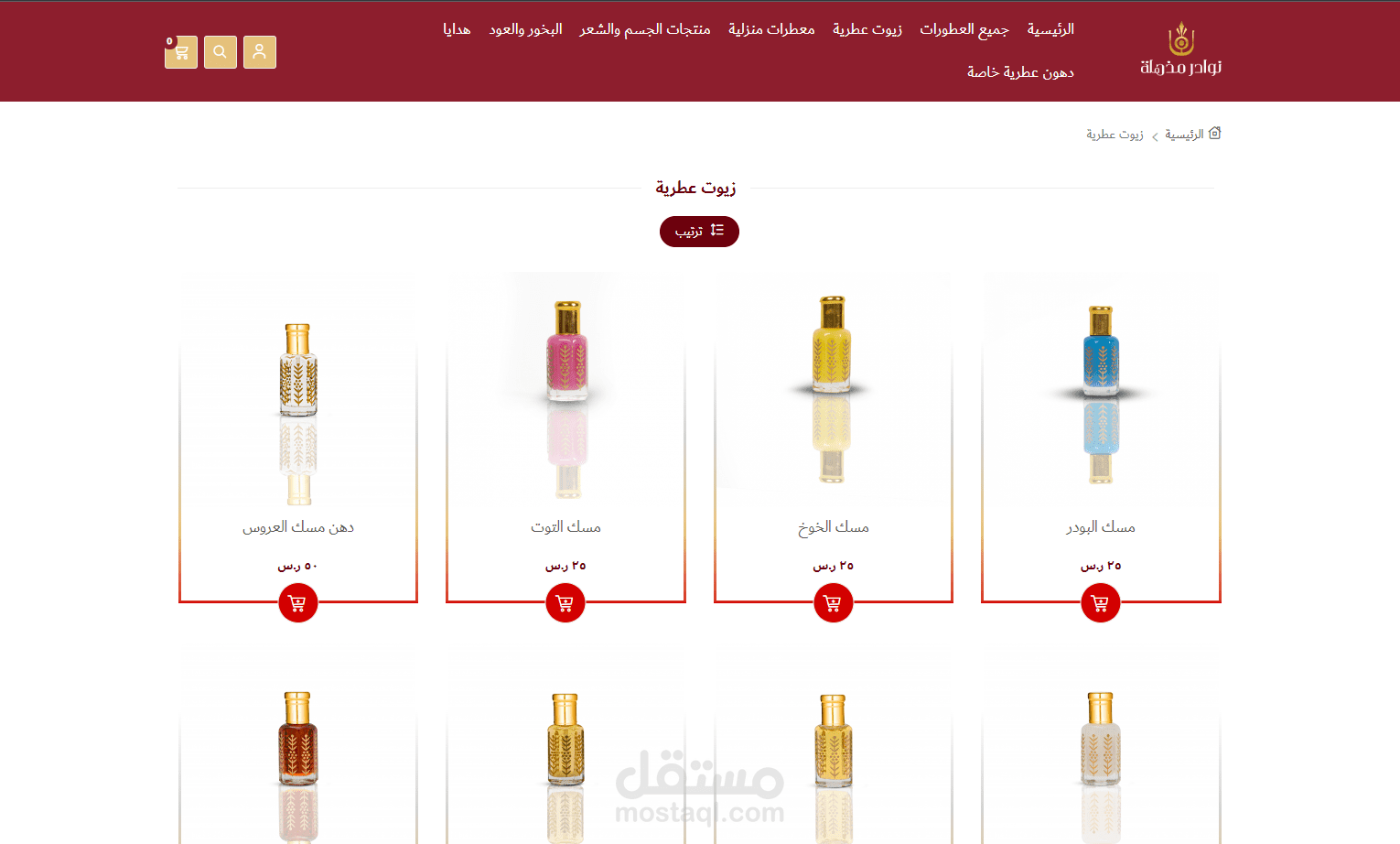The image size is (1400, 844).
Task: Click الرئيسية breadcrumb link
Action: click(x=1184, y=135)
